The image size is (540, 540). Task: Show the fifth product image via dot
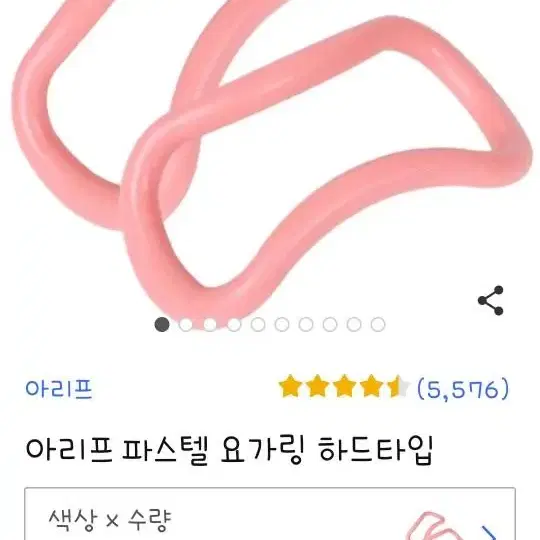[258, 324]
